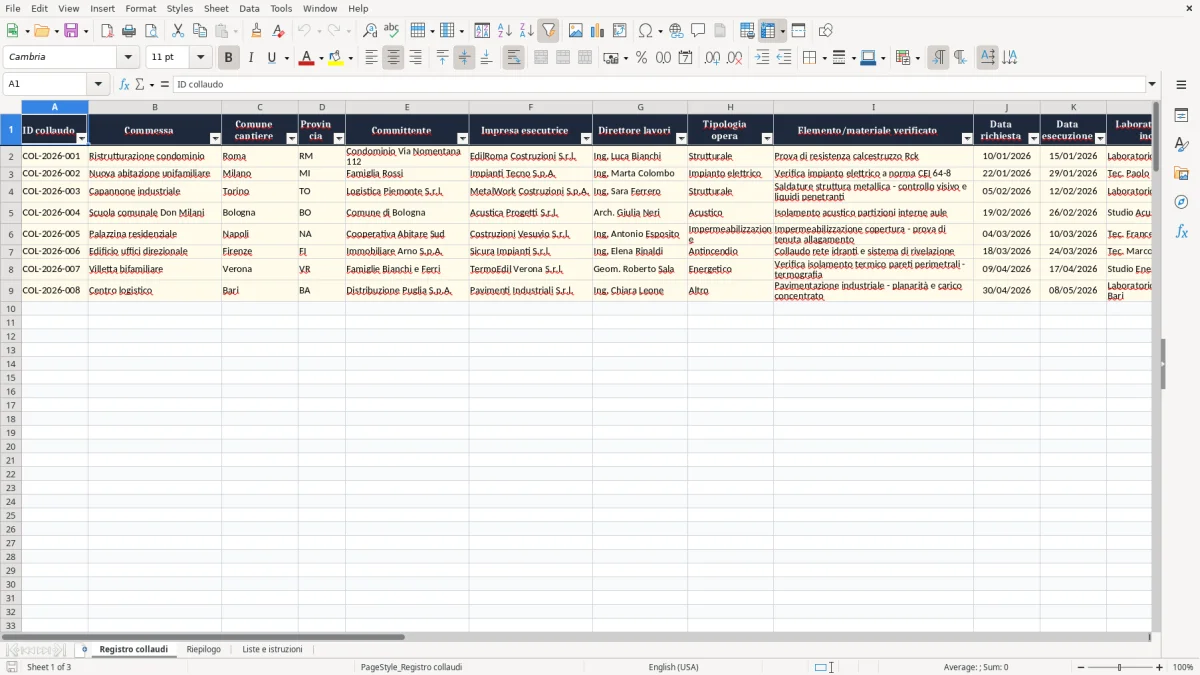The width and height of the screenshot is (1200, 675).
Task: Toggle Center Vertically alignment
Action: coord(464,58)
